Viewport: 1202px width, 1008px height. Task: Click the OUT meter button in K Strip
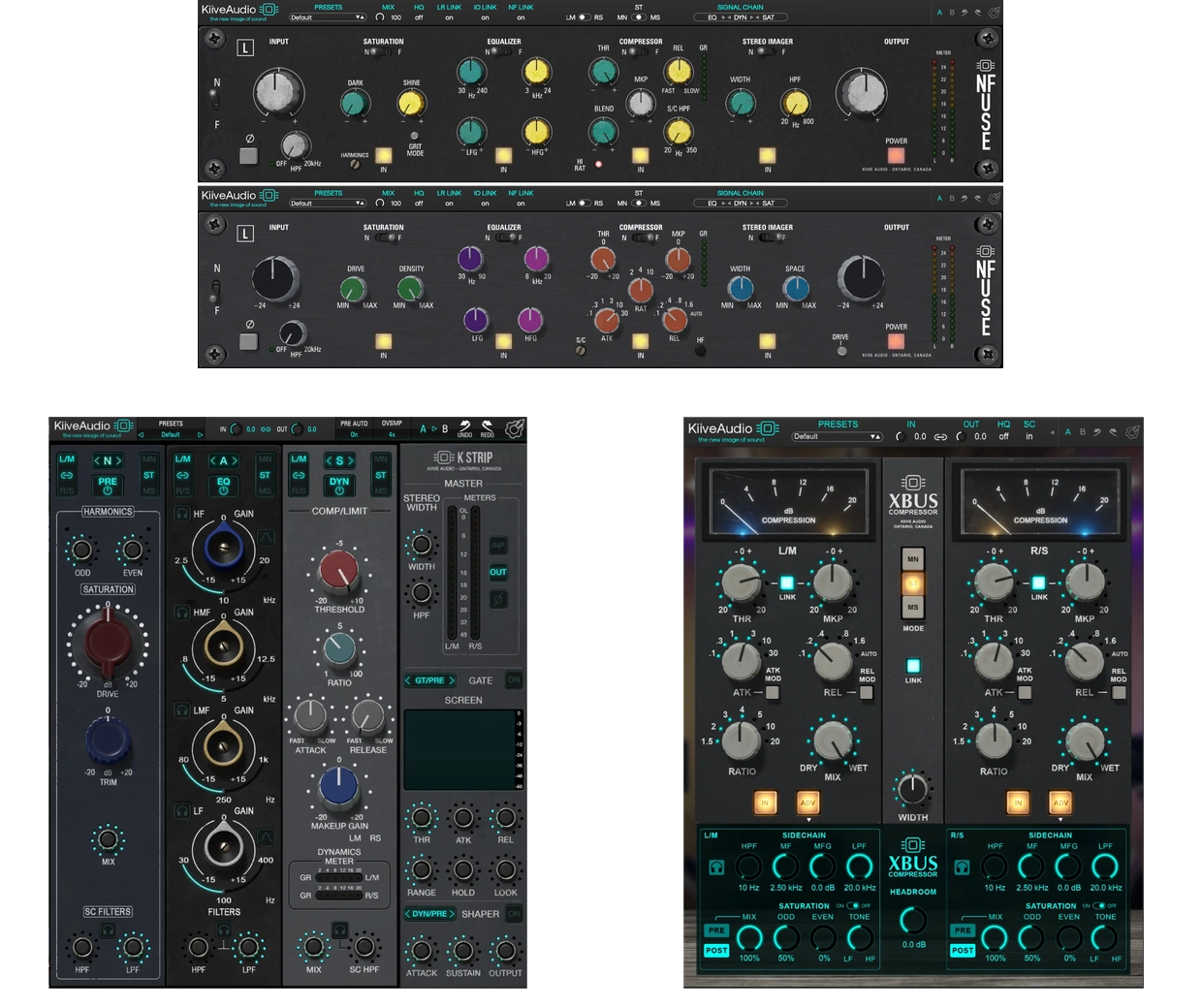click(x=498, y=572)
